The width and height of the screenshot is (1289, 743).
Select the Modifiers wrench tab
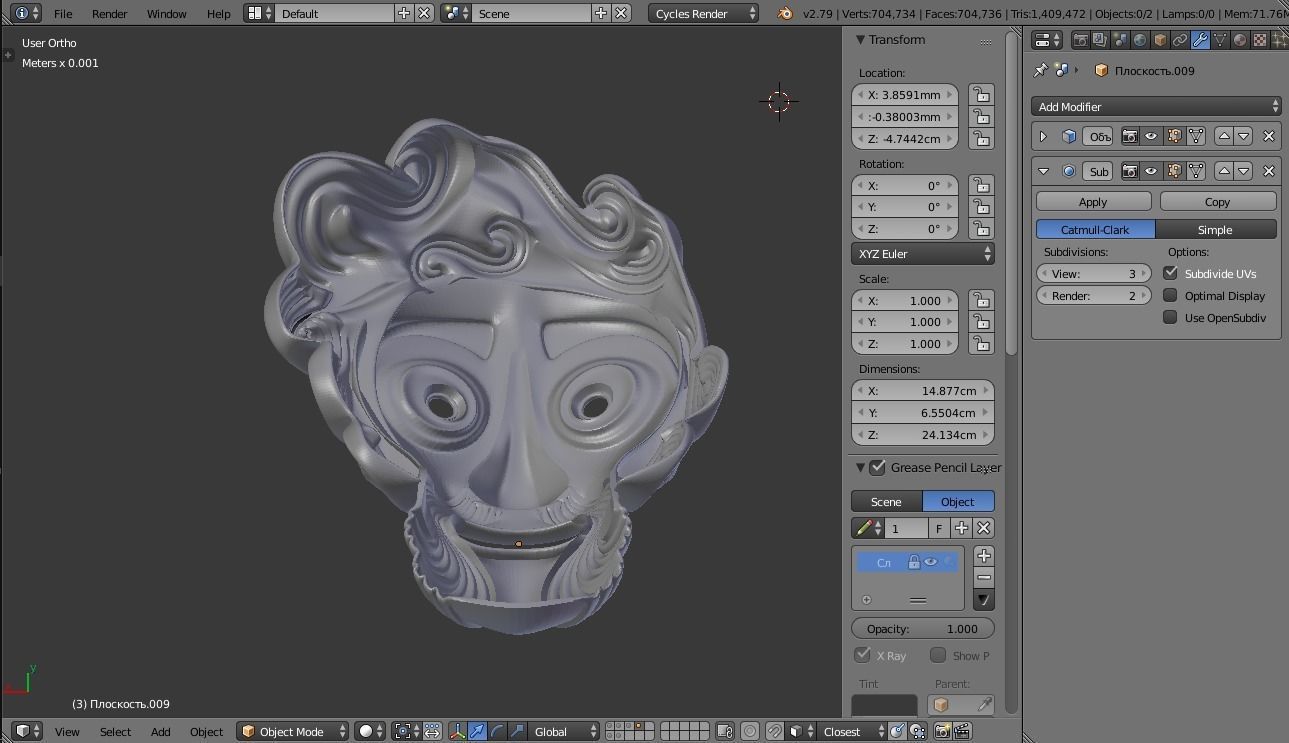coord(1200,40)
